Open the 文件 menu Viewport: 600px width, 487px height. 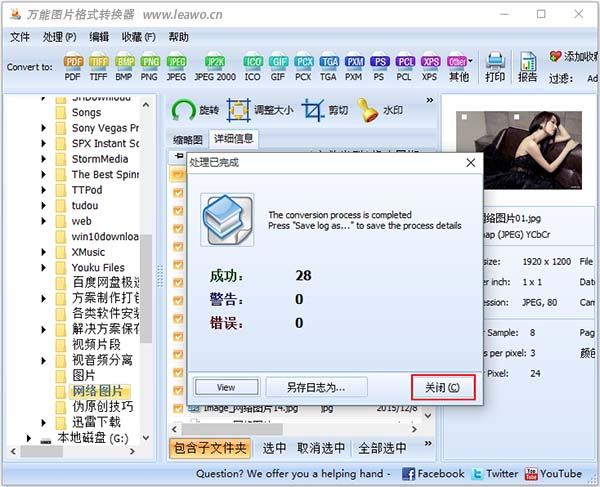click(x=20, y=37)
